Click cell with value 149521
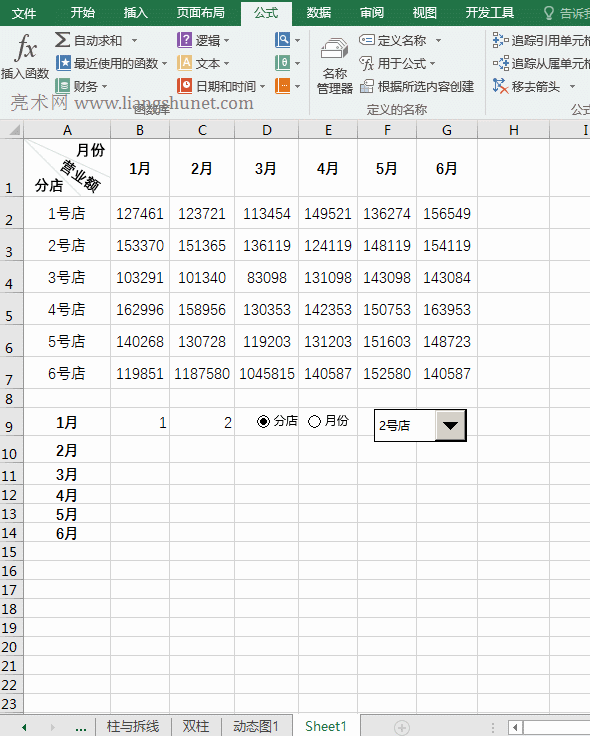Viewport: 590px width, 736px height. (x=328, y=214)
